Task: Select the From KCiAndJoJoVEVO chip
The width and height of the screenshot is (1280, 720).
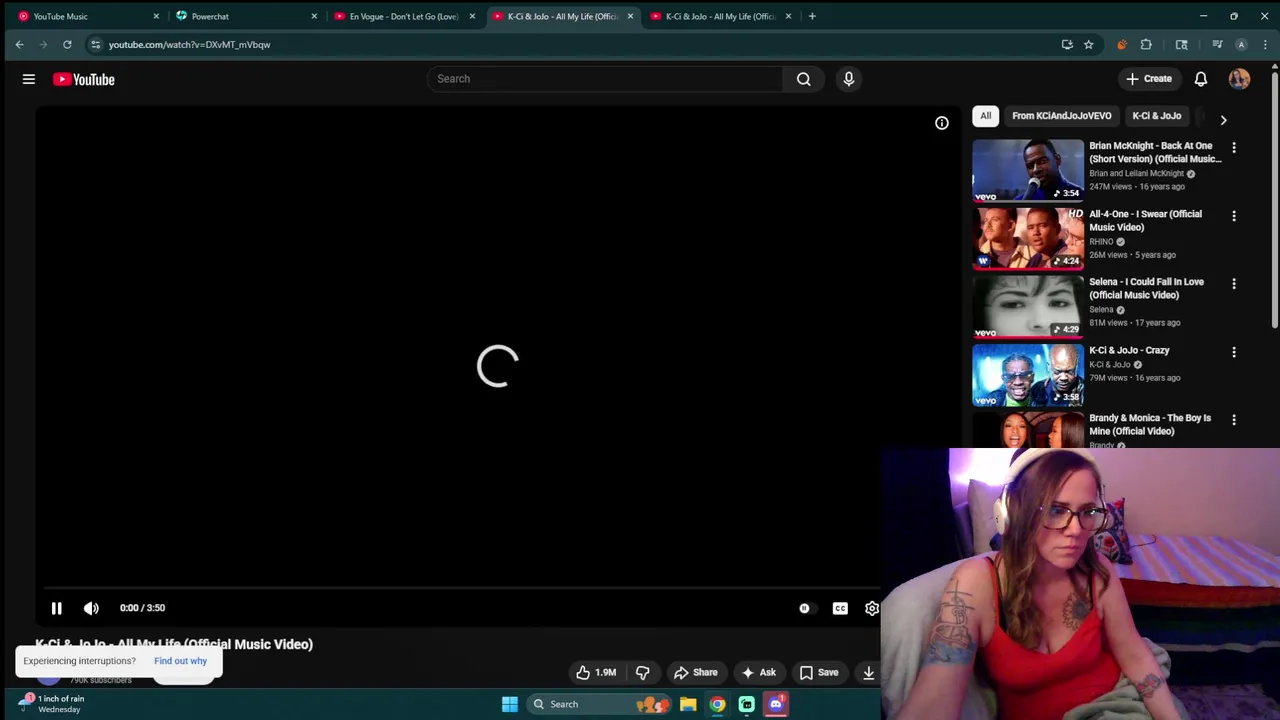Action: pyautogui.click(x=1061, y=116)
